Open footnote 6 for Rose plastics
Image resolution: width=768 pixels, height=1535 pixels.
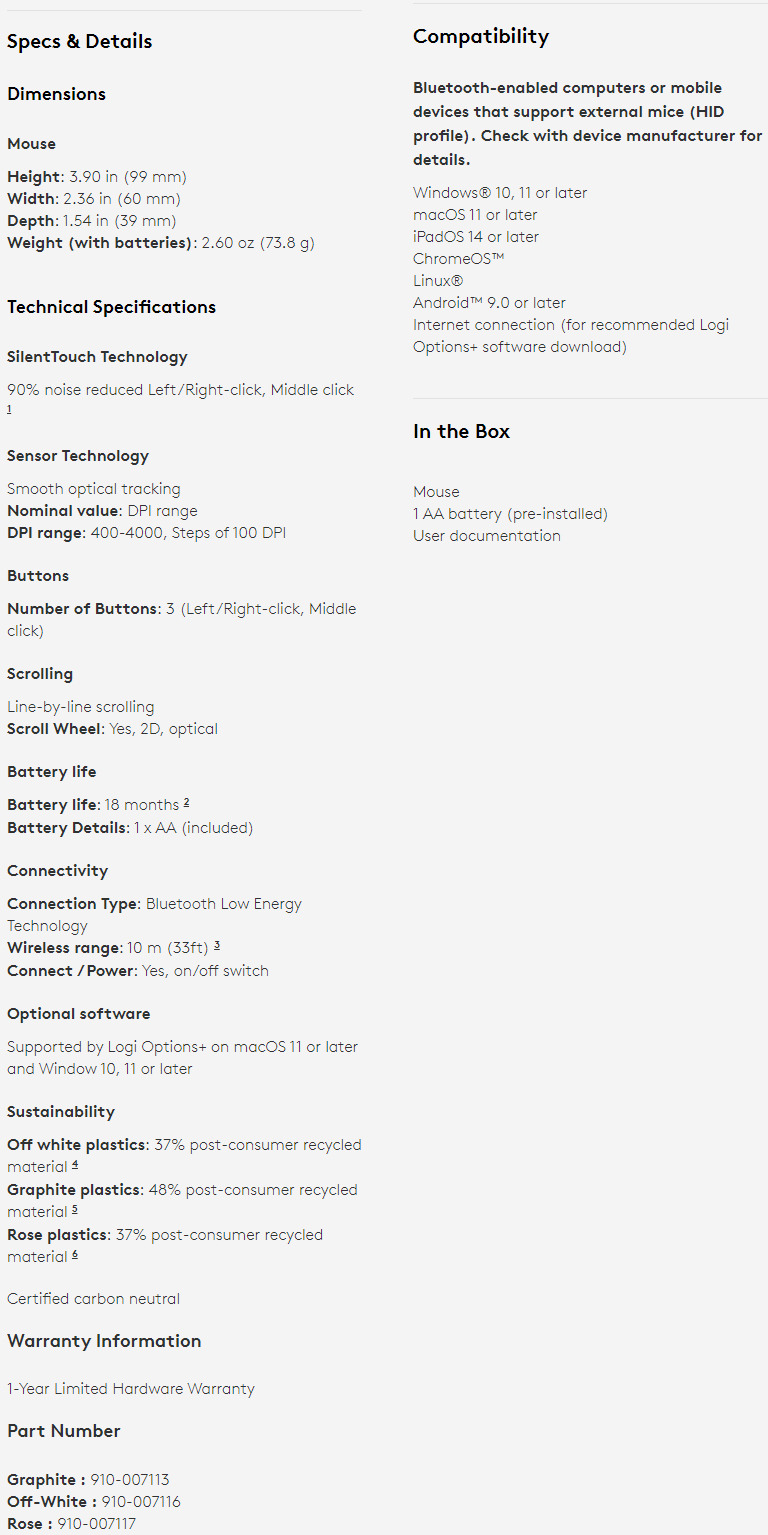click(x=75, y=1255)
